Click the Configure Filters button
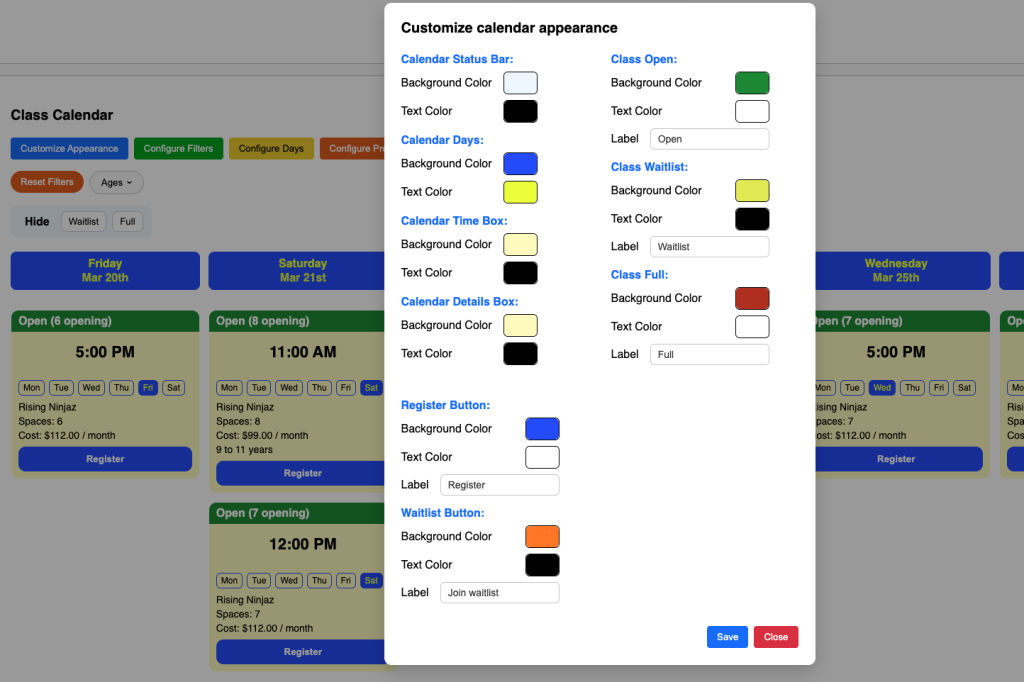The image size is (1024, 682). [178, 149]
